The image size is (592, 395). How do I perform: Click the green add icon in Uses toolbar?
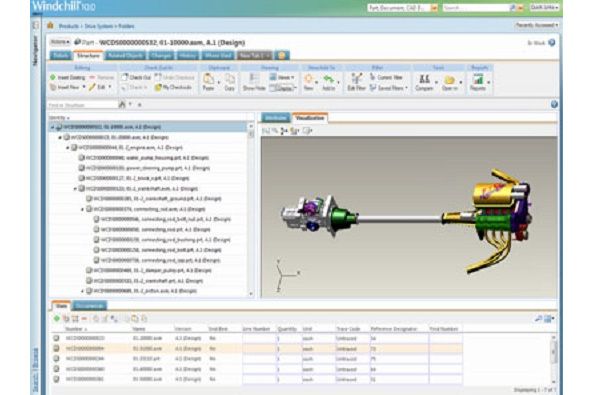click(x=57, y=318)
